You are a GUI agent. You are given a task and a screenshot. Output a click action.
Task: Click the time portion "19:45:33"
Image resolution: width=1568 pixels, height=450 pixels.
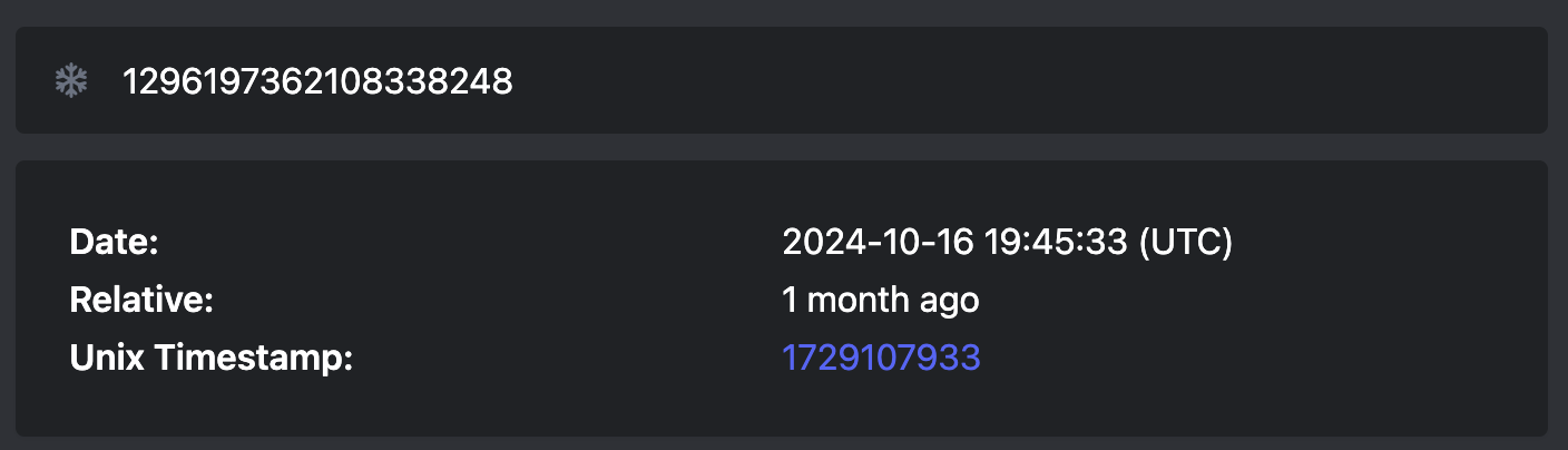pyautogui.click(x=1056, y=242)
